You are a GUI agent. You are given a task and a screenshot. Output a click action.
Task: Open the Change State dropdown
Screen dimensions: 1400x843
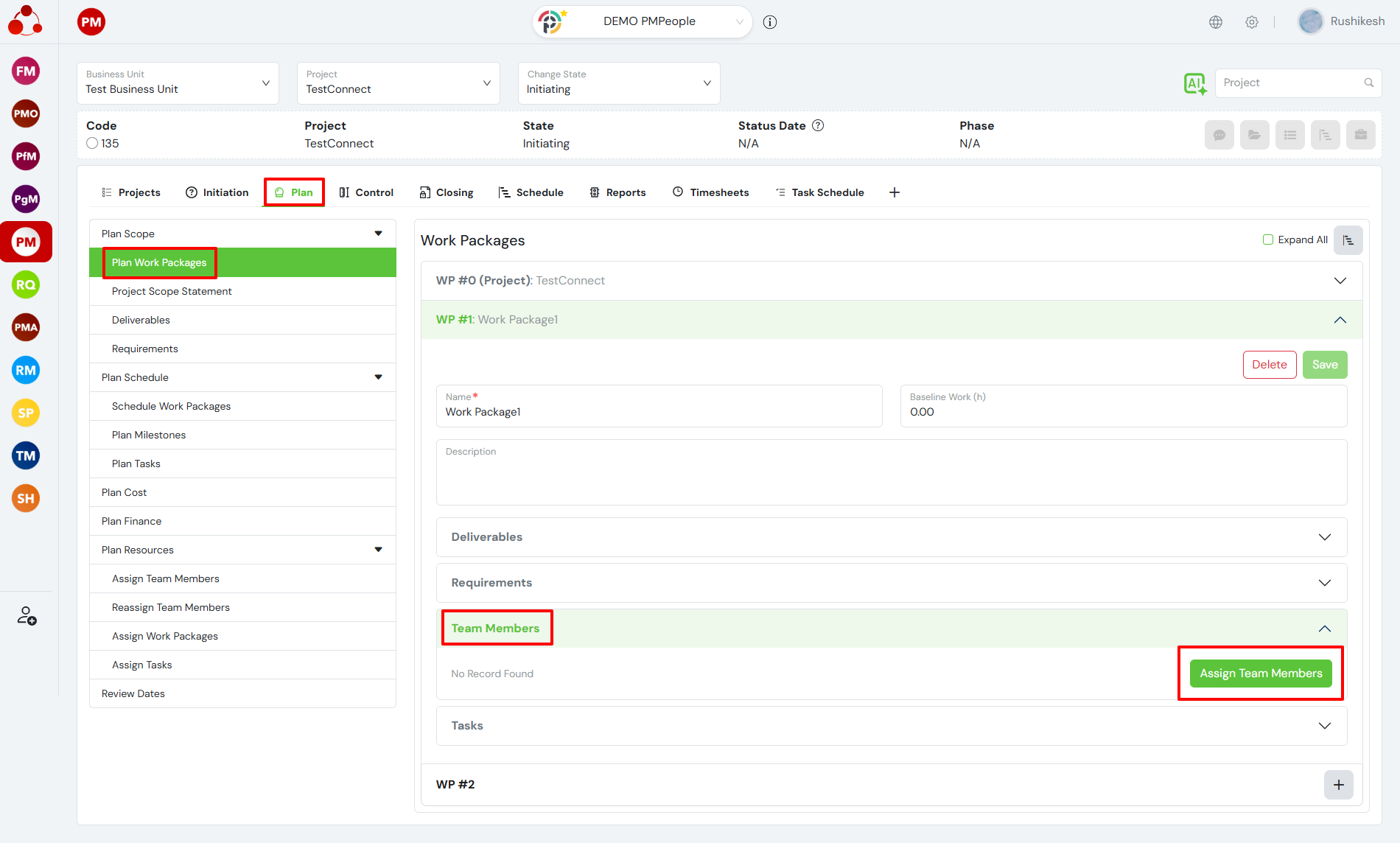619,83
